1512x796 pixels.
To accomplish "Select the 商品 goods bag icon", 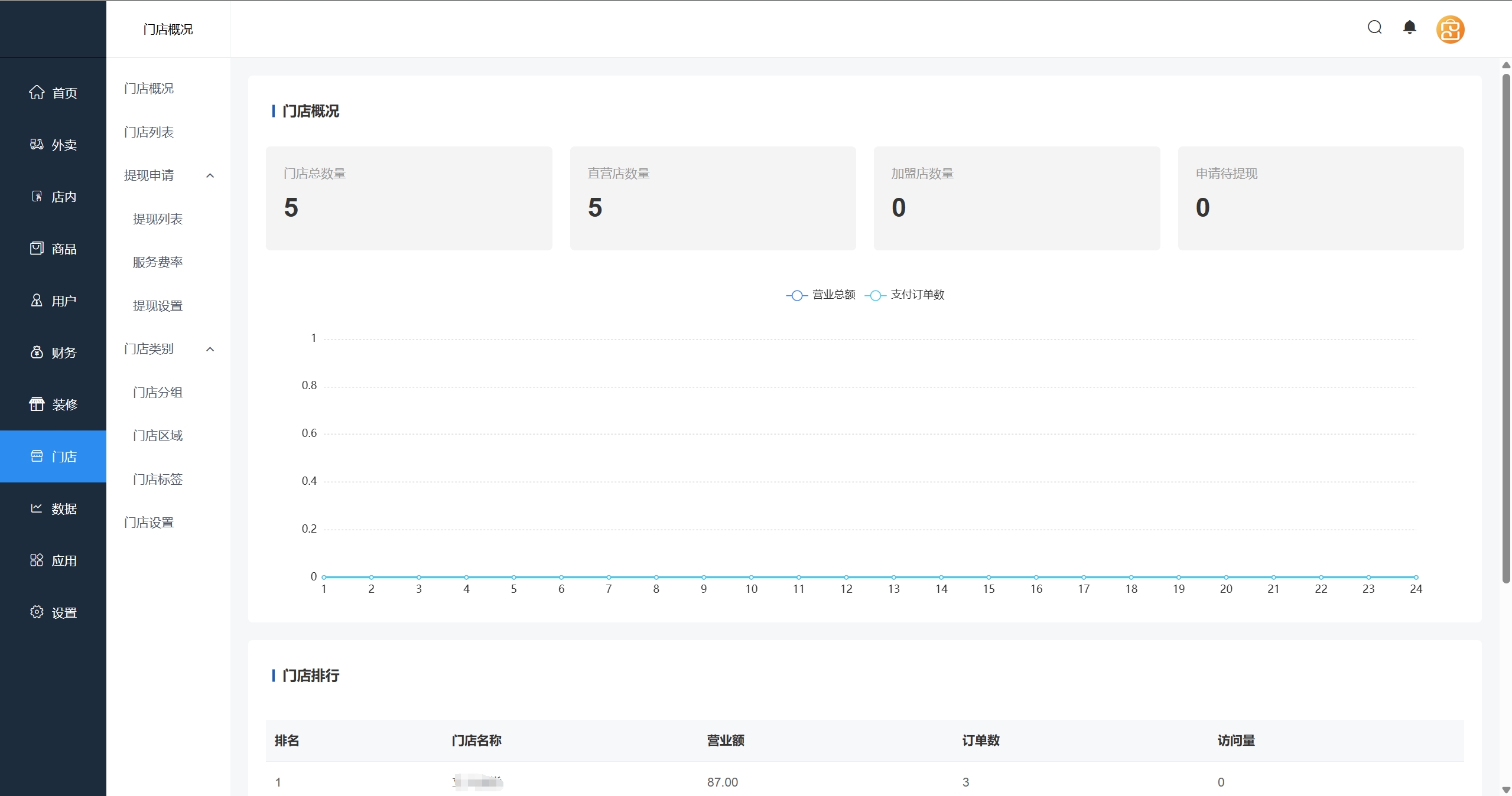I will pyautogui.click(x=37, y=249).
